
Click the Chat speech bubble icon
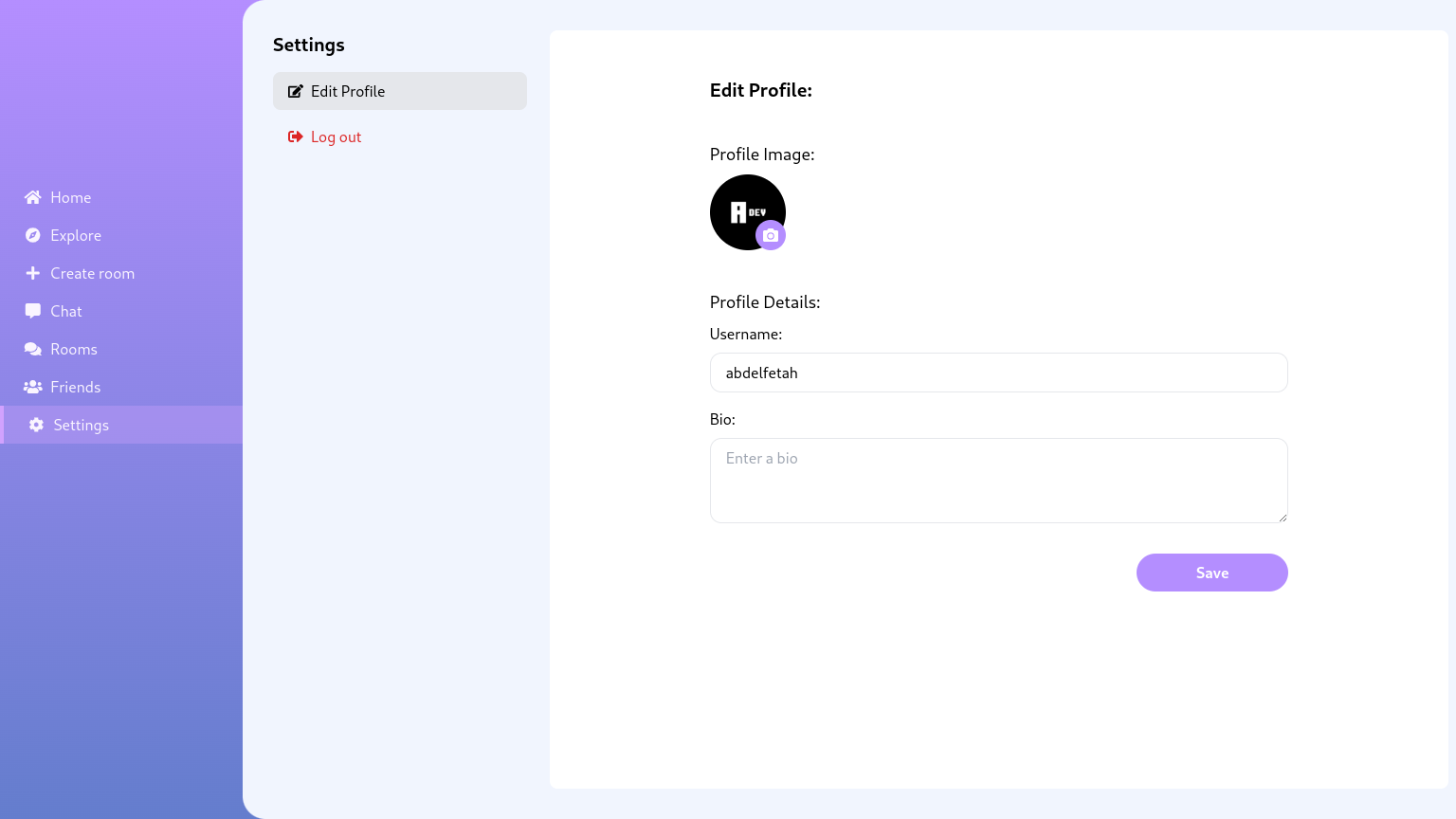point(33,311)
